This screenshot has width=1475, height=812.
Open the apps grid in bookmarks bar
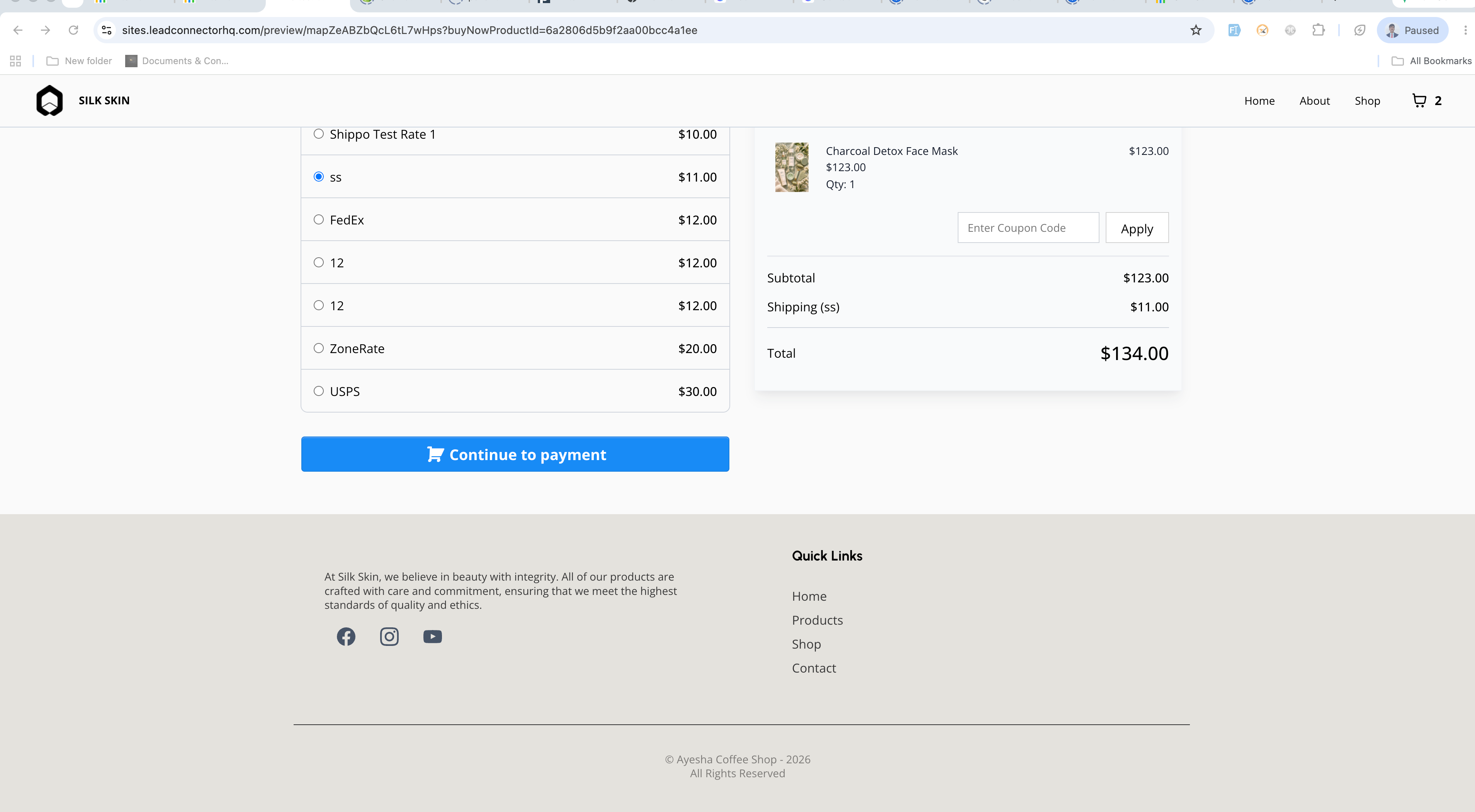(15, 61)
